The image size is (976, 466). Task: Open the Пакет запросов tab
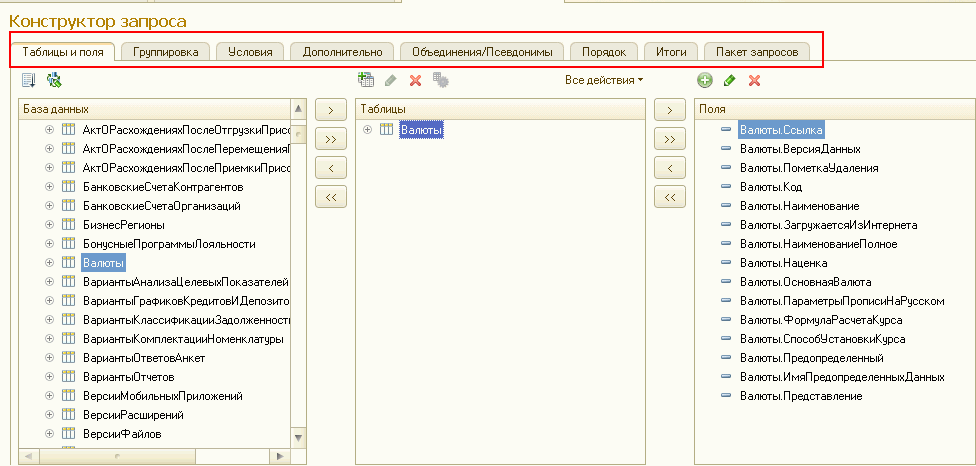click(x=757, y=52)
